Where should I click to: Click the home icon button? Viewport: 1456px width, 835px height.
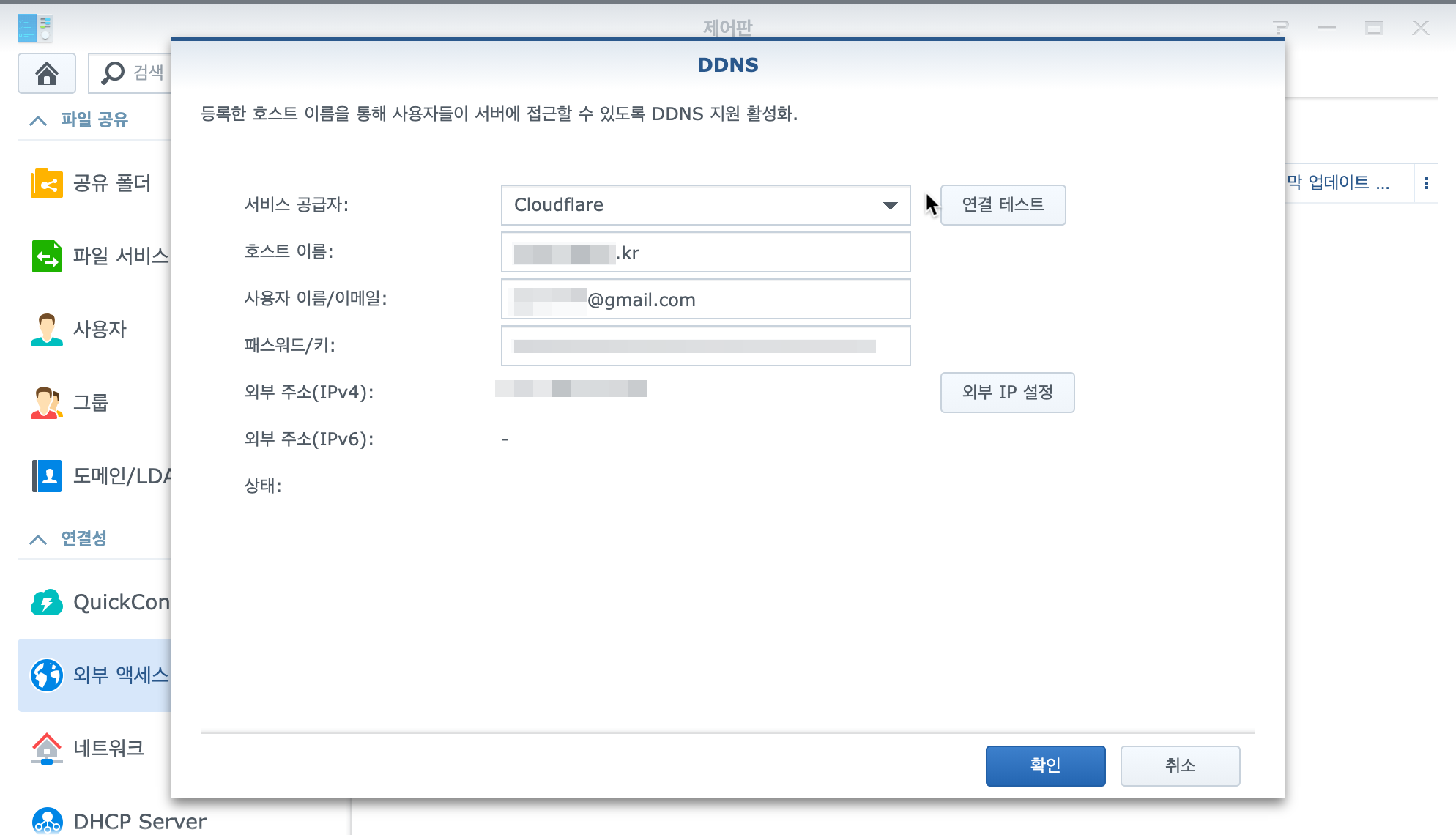(x=47, y=73)
